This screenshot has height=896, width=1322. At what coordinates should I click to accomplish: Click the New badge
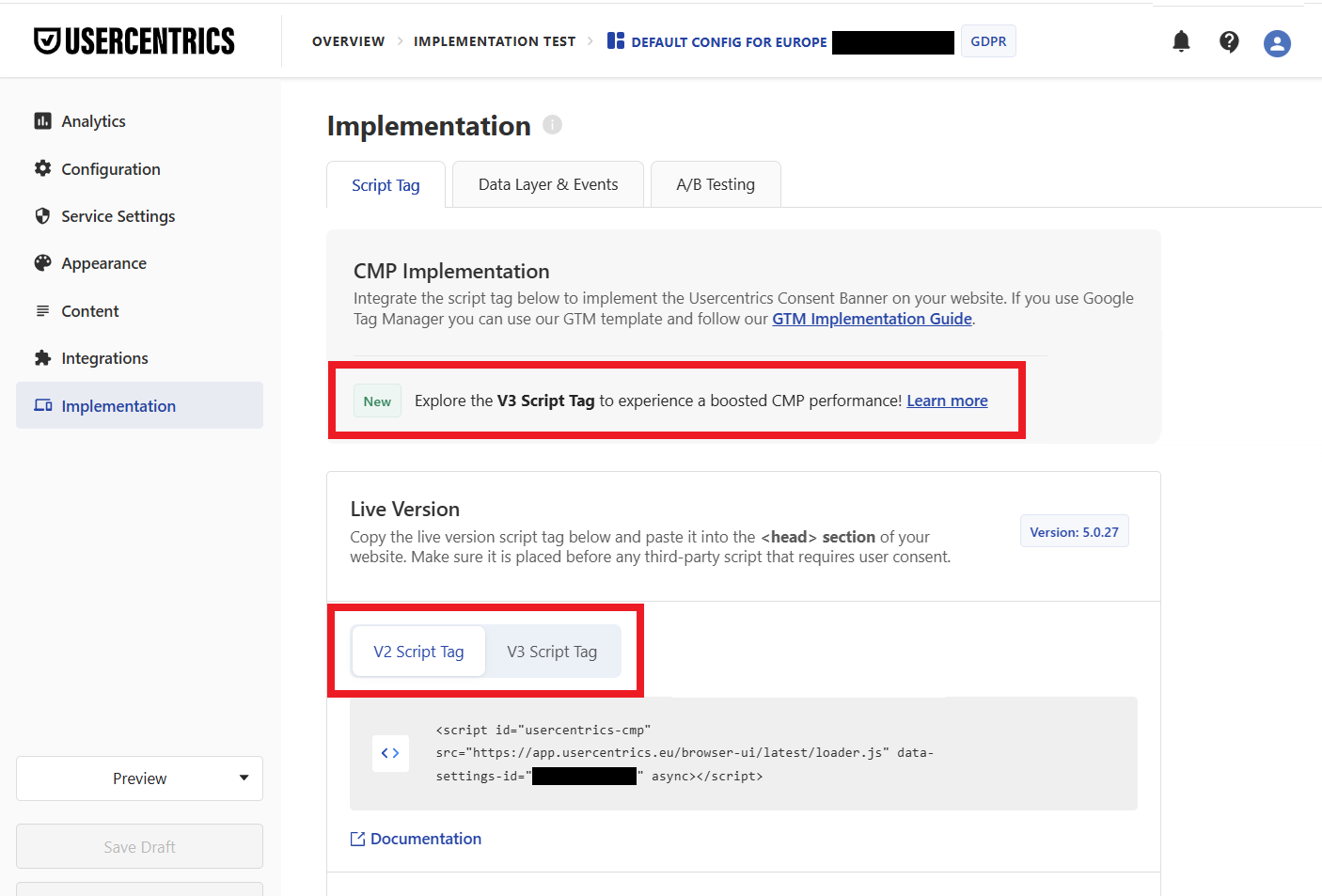tap(377, 401)
